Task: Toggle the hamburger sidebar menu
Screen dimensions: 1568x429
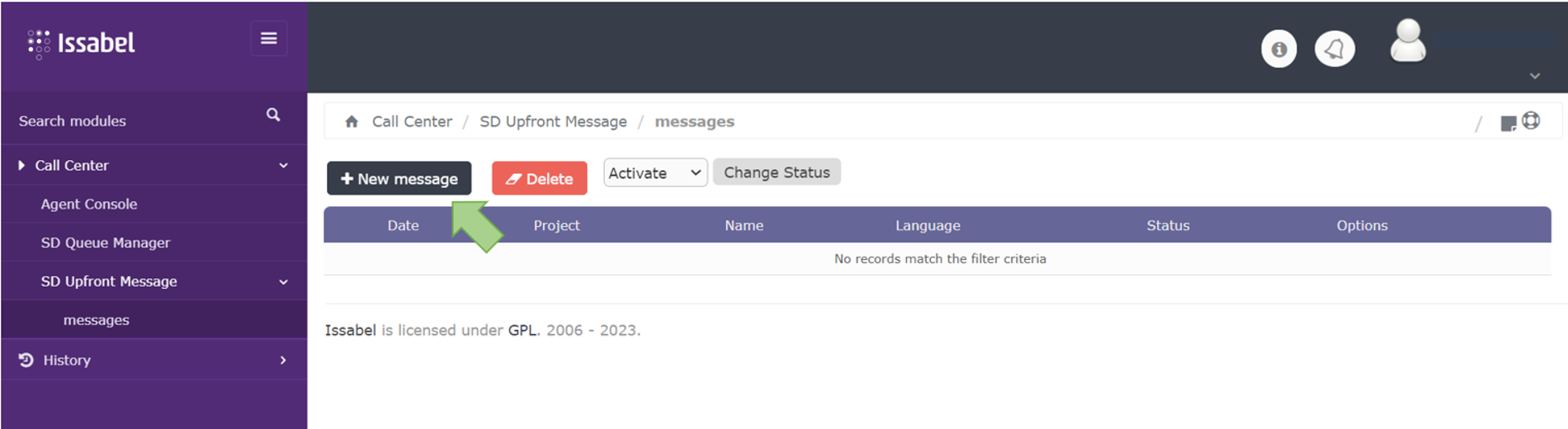Action: pos(268,39)
